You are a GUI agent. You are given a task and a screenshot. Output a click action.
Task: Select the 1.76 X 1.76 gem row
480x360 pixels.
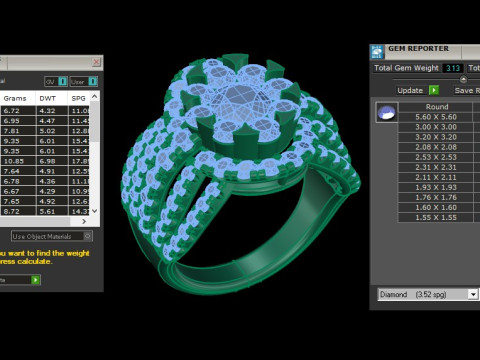click(436, 197)
